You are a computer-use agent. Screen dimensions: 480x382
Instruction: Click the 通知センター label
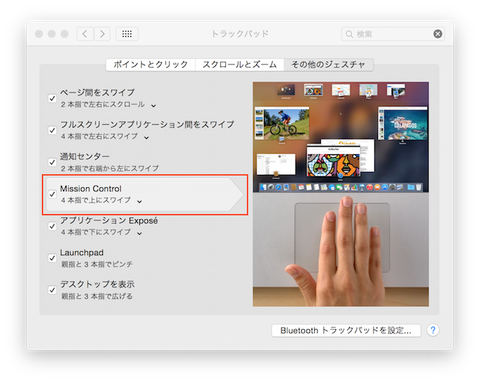click(85, 156)
